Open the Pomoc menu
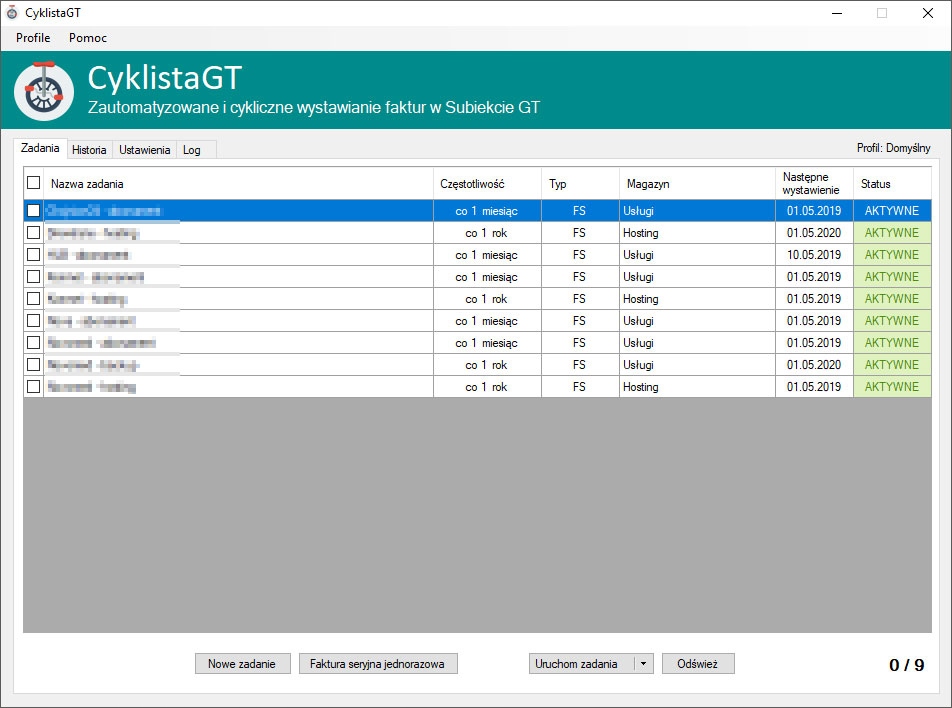This screenshot has height=708, width=952. (88, 38)
